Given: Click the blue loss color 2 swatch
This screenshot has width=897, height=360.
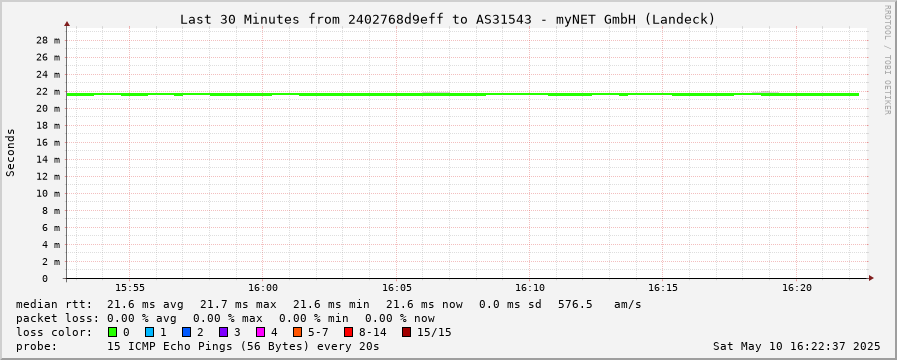Looking at the screenshot, I should [x=186, y=332].
